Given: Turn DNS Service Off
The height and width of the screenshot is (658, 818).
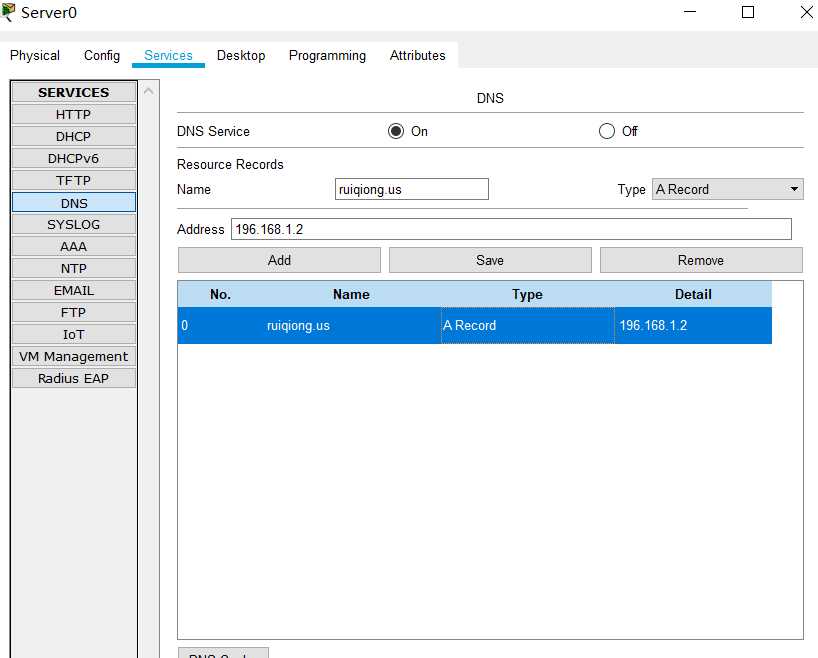Looking at the screenshot, I should pyautogui.click(x=607, y=131).
